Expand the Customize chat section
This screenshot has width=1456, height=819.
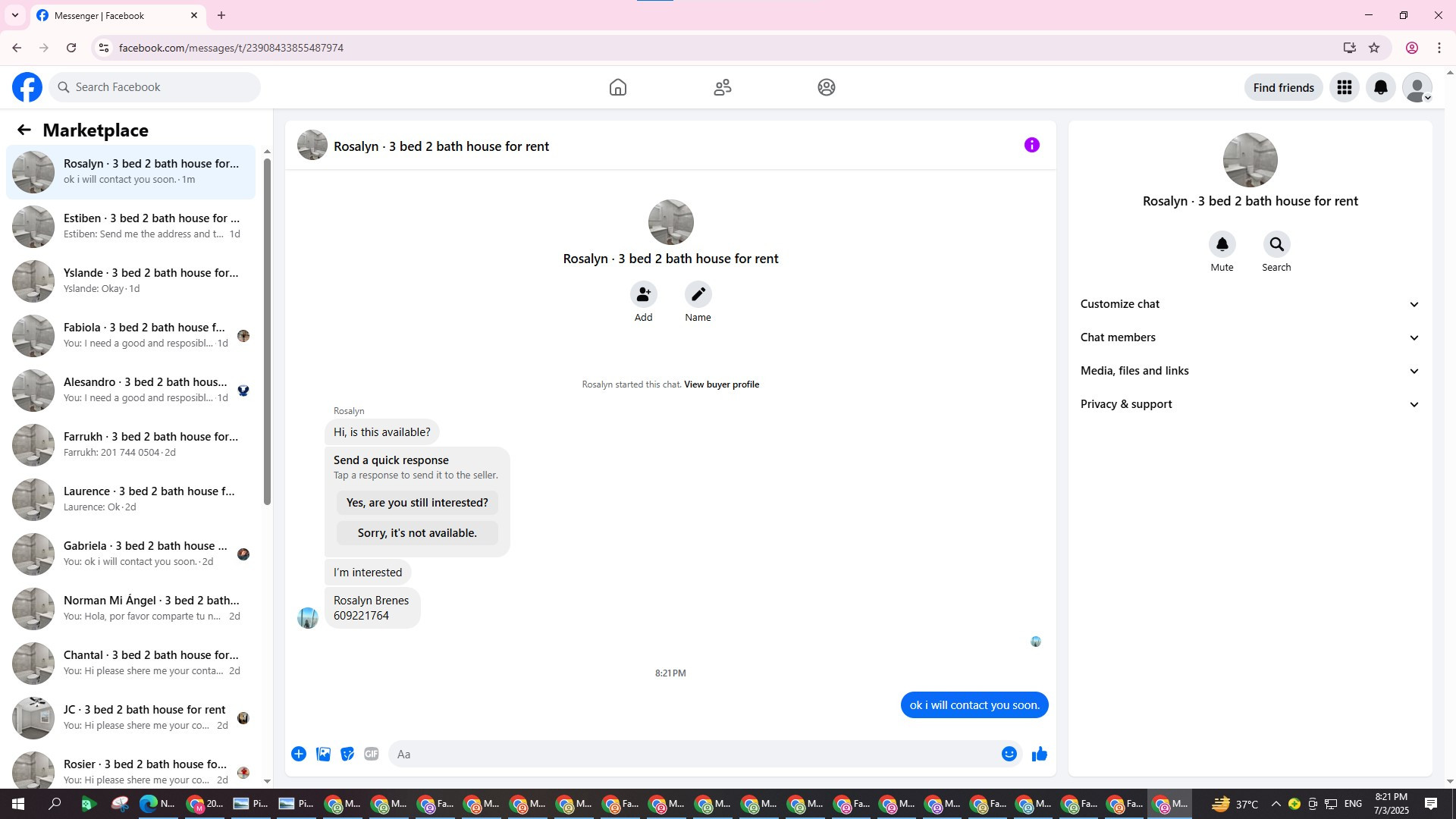pos(1250,304)
